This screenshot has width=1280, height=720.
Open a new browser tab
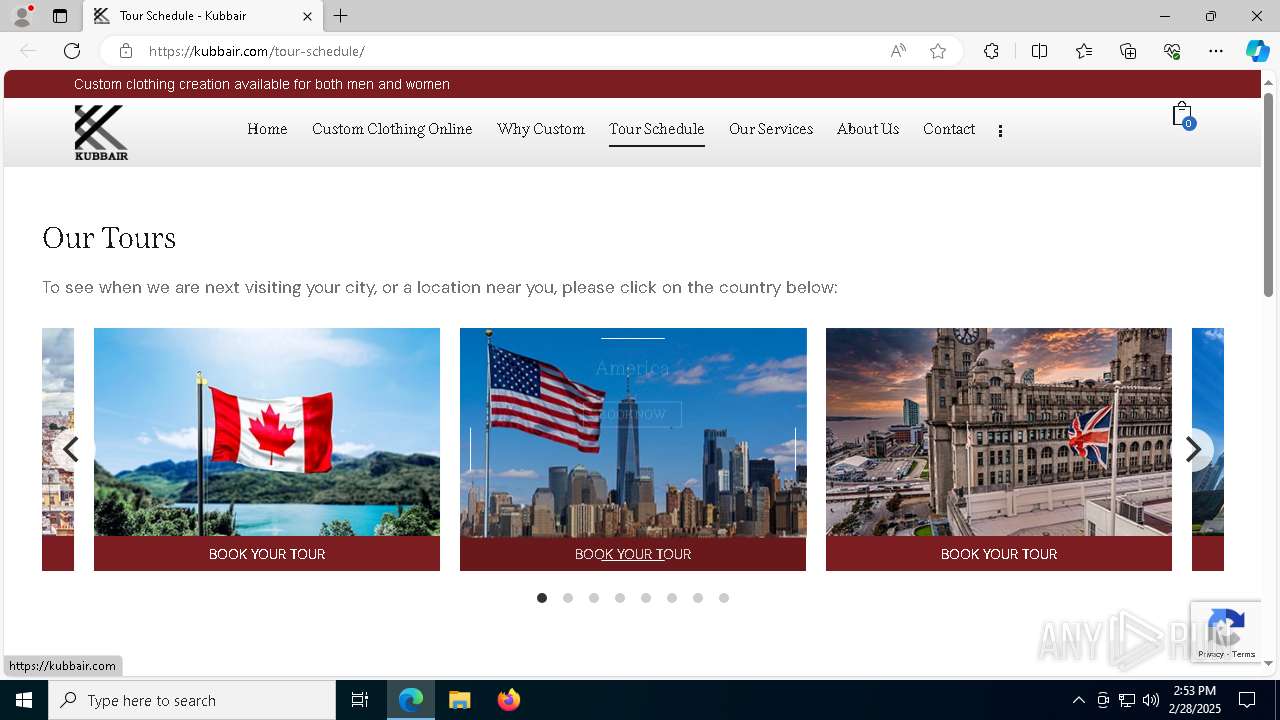click(x=341, y=16)
